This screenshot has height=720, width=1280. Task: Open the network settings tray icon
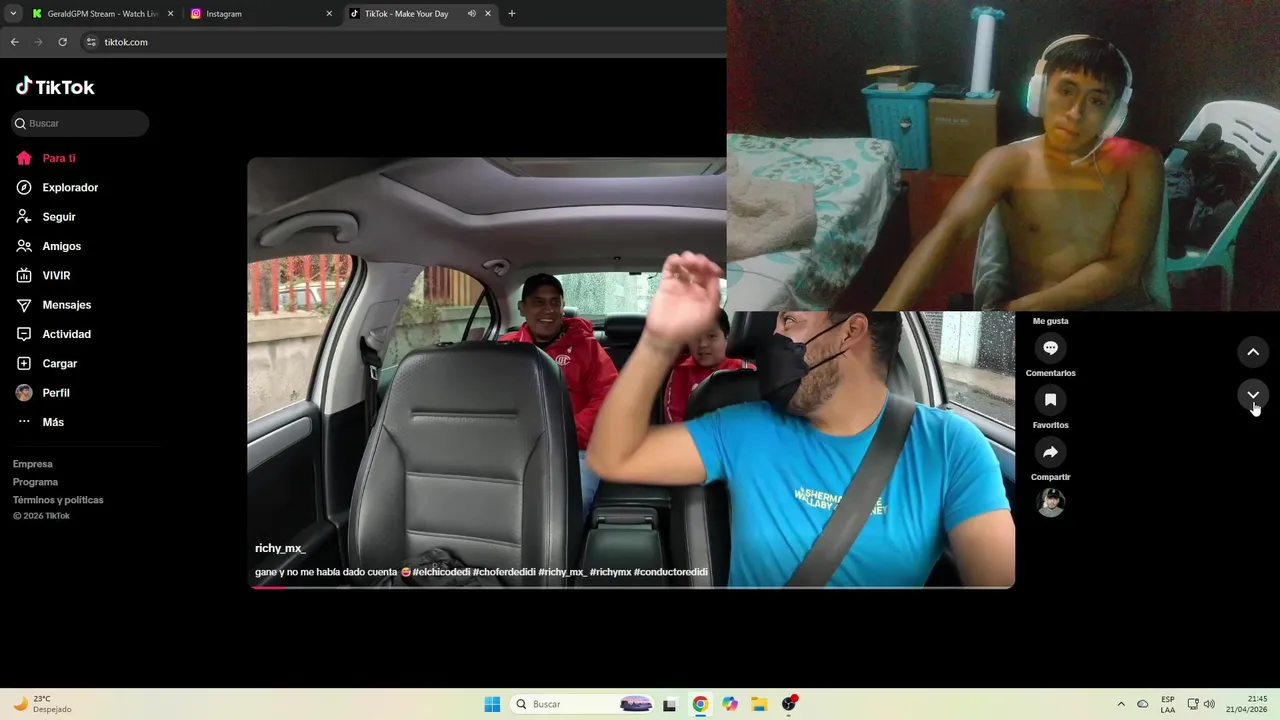(1193, 704)
